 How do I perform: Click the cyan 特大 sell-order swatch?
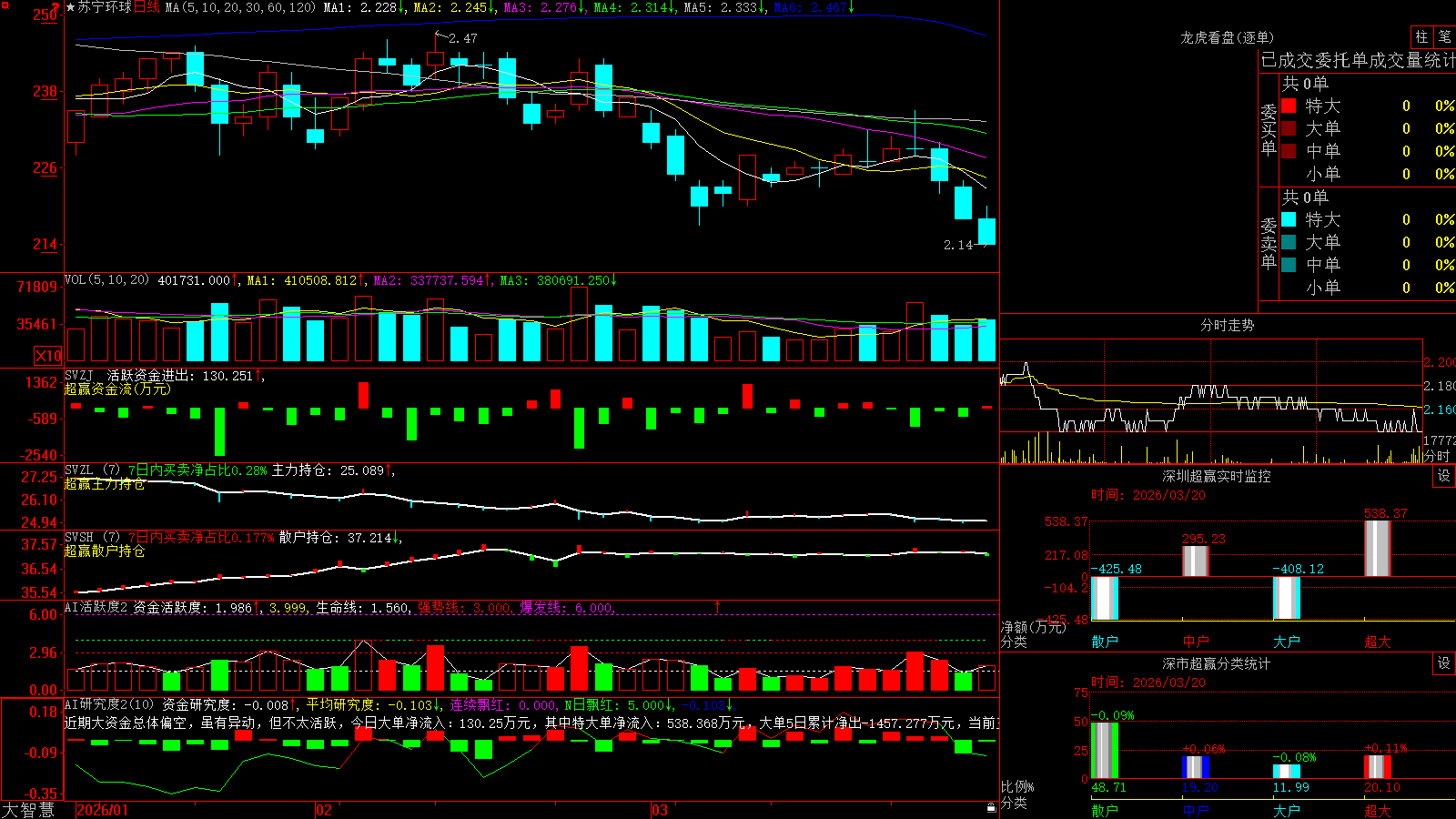tap(1289, 219)
